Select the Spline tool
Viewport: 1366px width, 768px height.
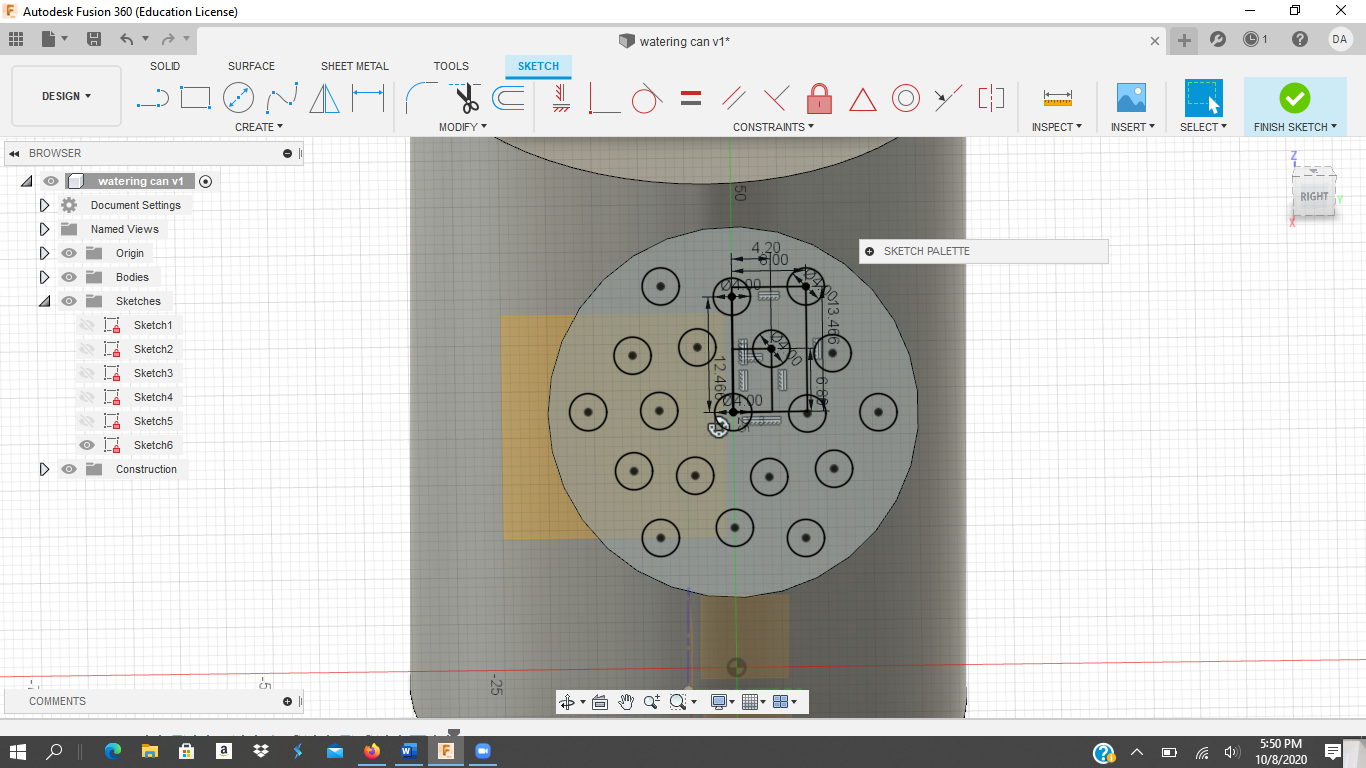[282, 98]
